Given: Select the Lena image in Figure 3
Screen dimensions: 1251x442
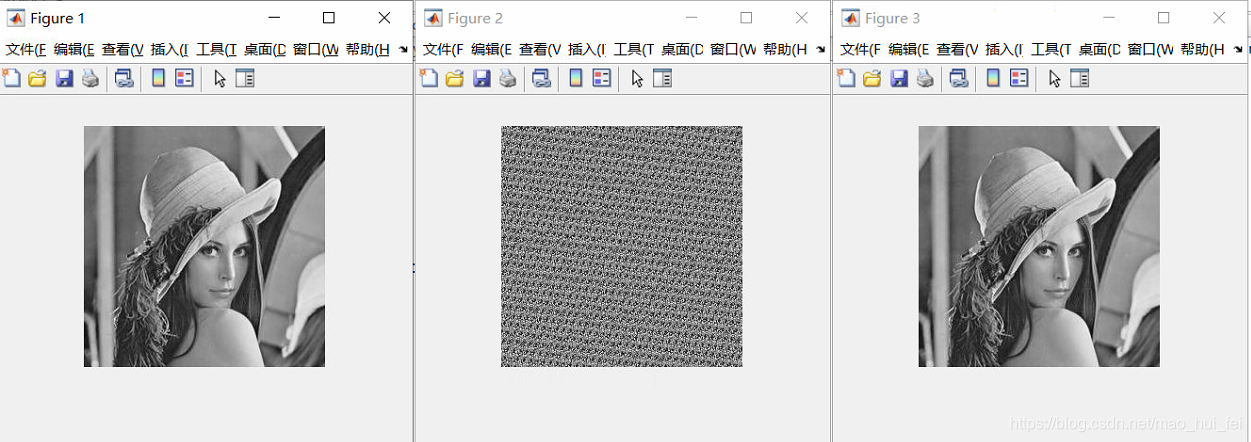Looking at the screenshot, I should coord(1039,246).
